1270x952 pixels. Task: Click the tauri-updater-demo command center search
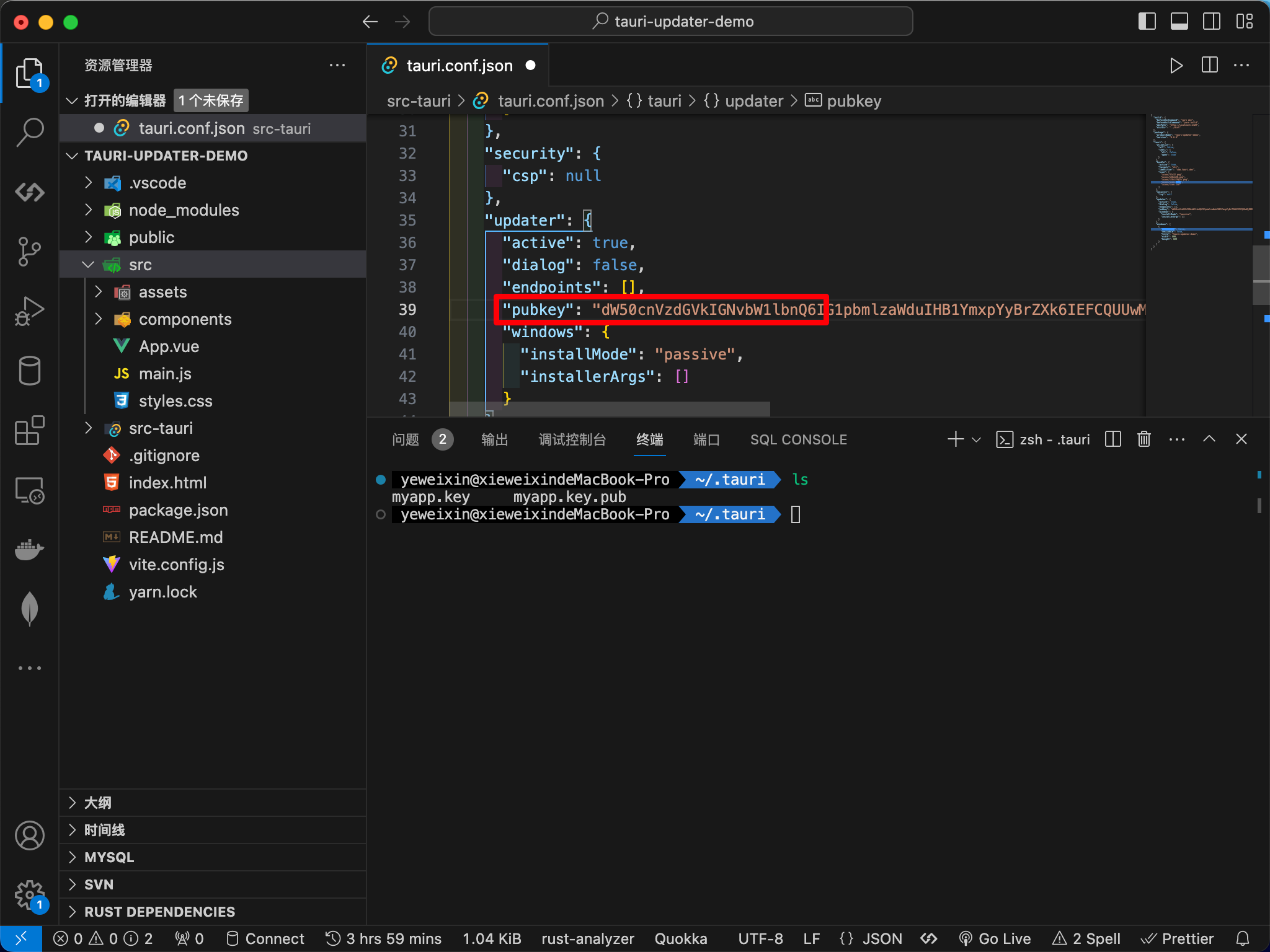(671, 22)
